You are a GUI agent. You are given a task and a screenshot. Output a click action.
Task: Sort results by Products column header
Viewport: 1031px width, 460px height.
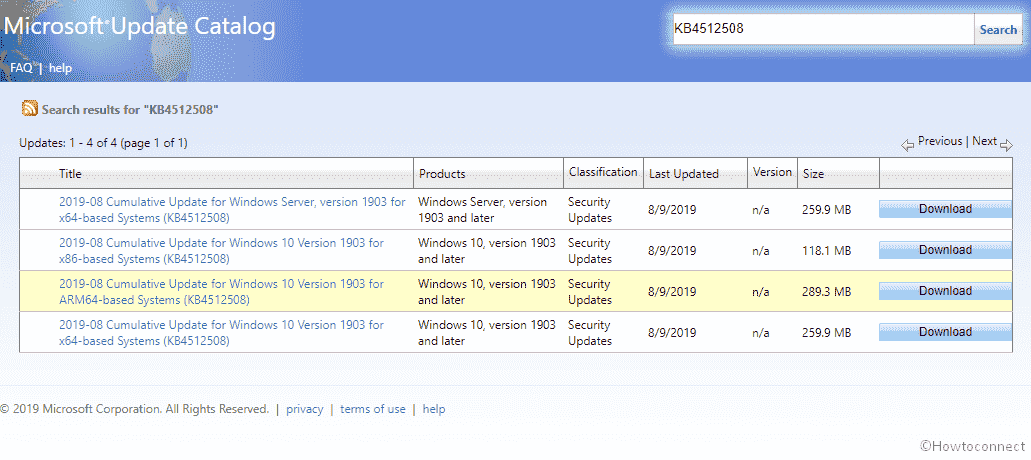pyautogui.click(x=442, y=174)
